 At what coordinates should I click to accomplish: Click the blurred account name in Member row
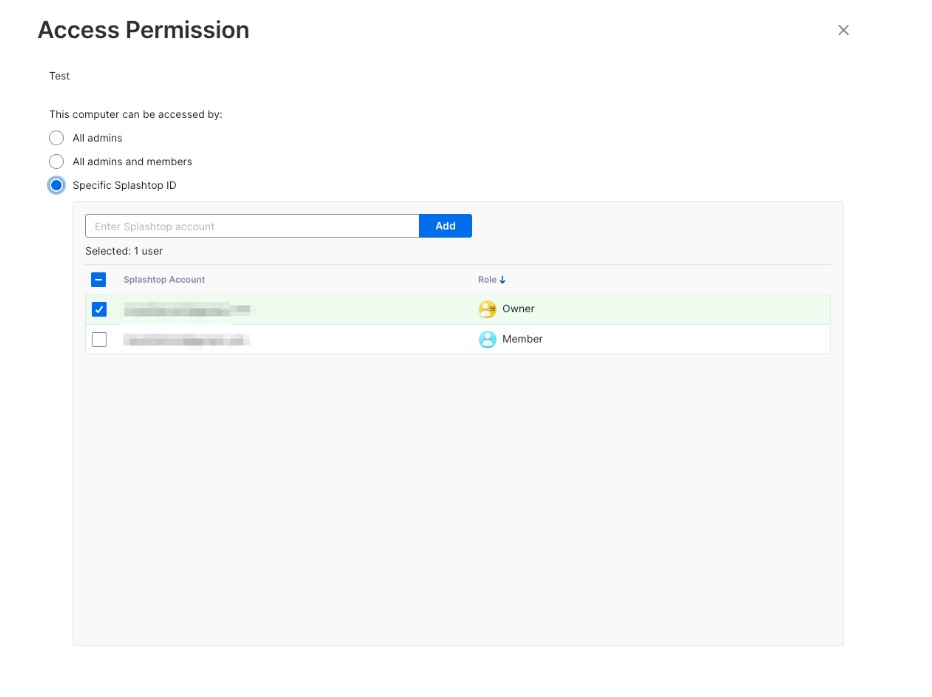(187, 340)
